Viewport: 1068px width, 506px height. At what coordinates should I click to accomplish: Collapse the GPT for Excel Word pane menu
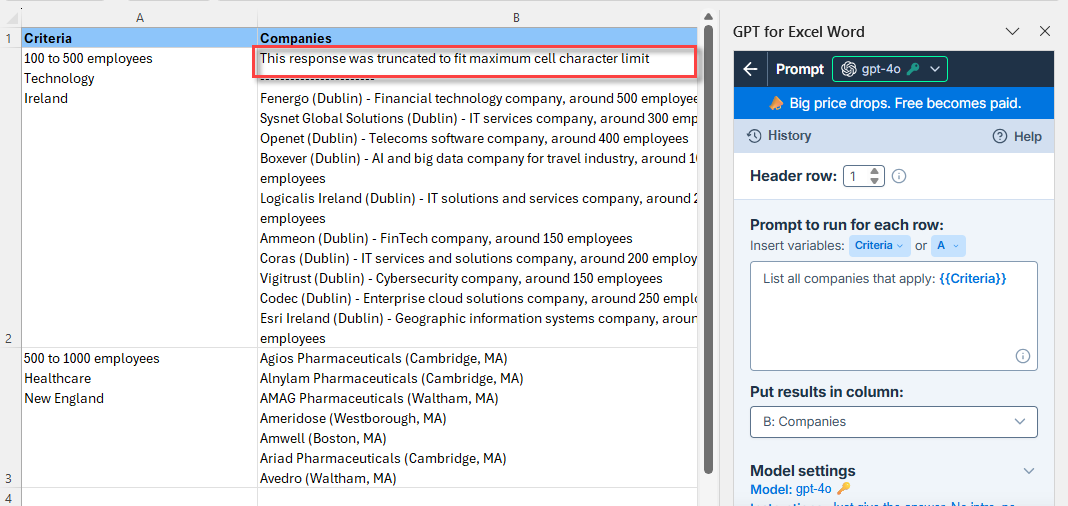pyautogui.click(x=1012, y=31)
